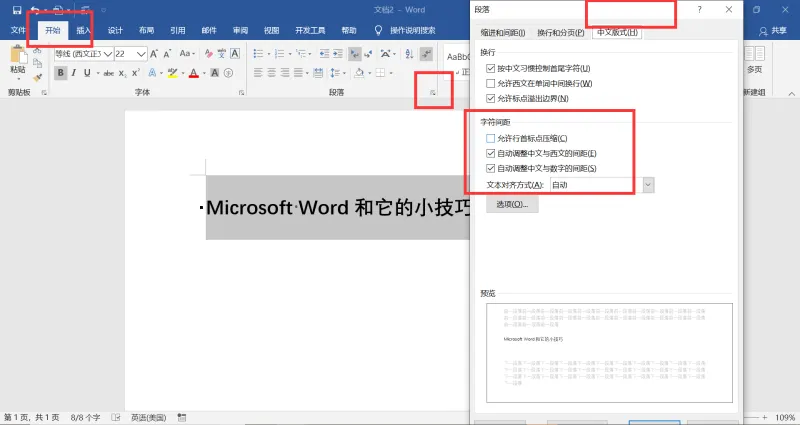Shrink font size with smaller A icon
Screen dimensions: 800x425
tap(167, 54)
